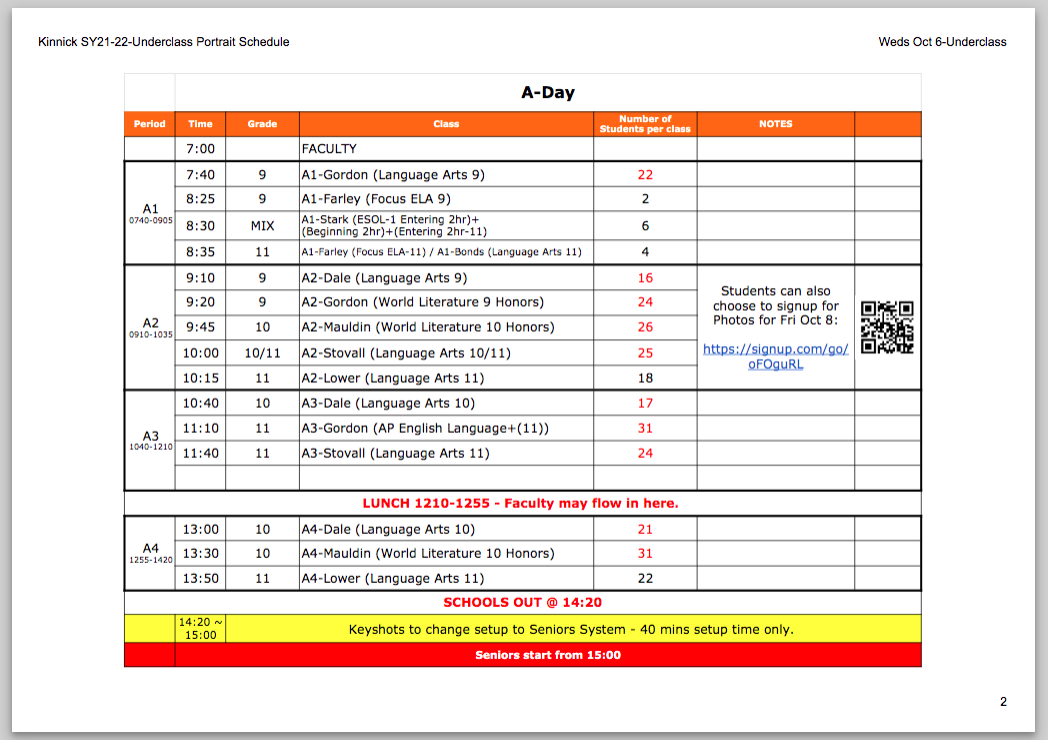Select the Period column header
1048x740 pixels.
149,124
